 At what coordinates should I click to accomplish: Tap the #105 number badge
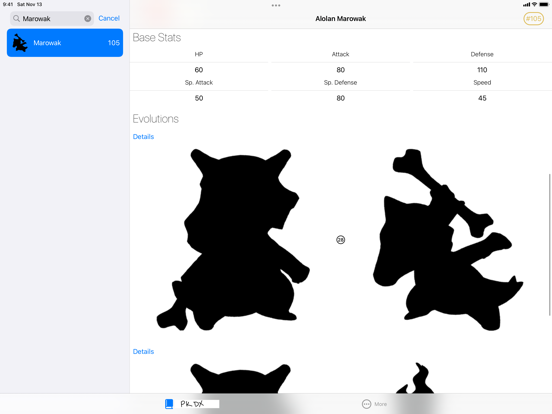533,19
